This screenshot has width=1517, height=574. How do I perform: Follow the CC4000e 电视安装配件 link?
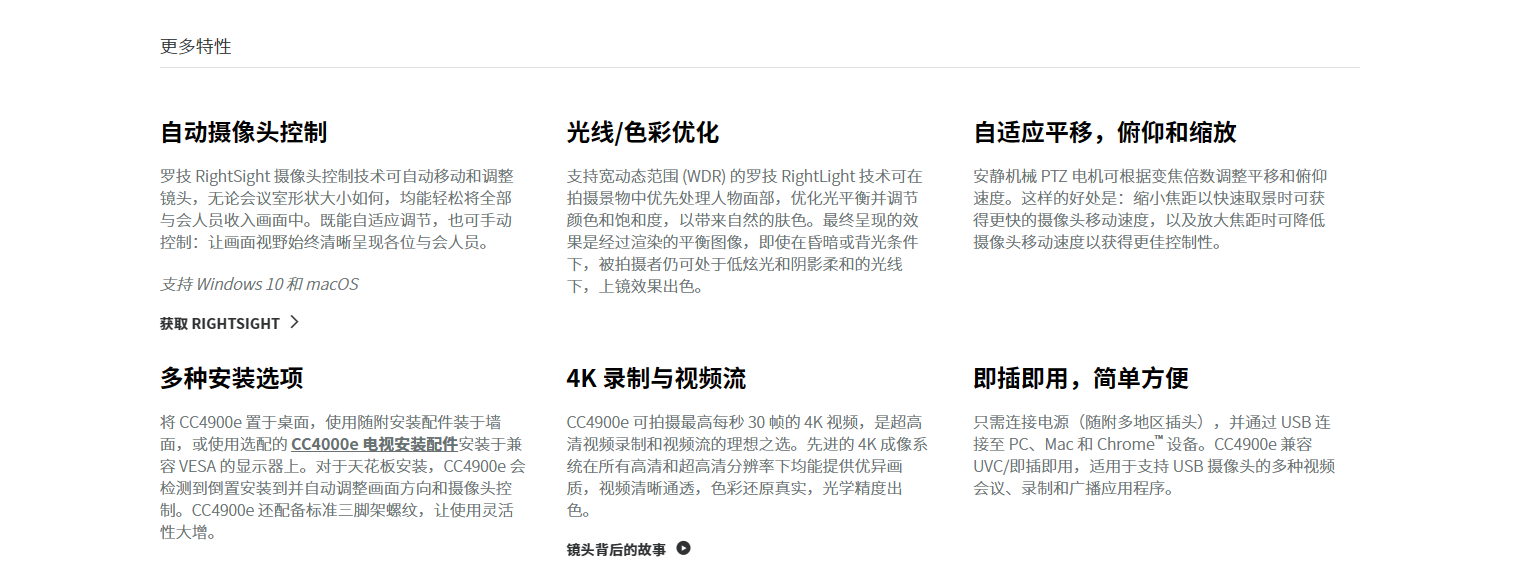pyautogui.click(x=374, y=443)
